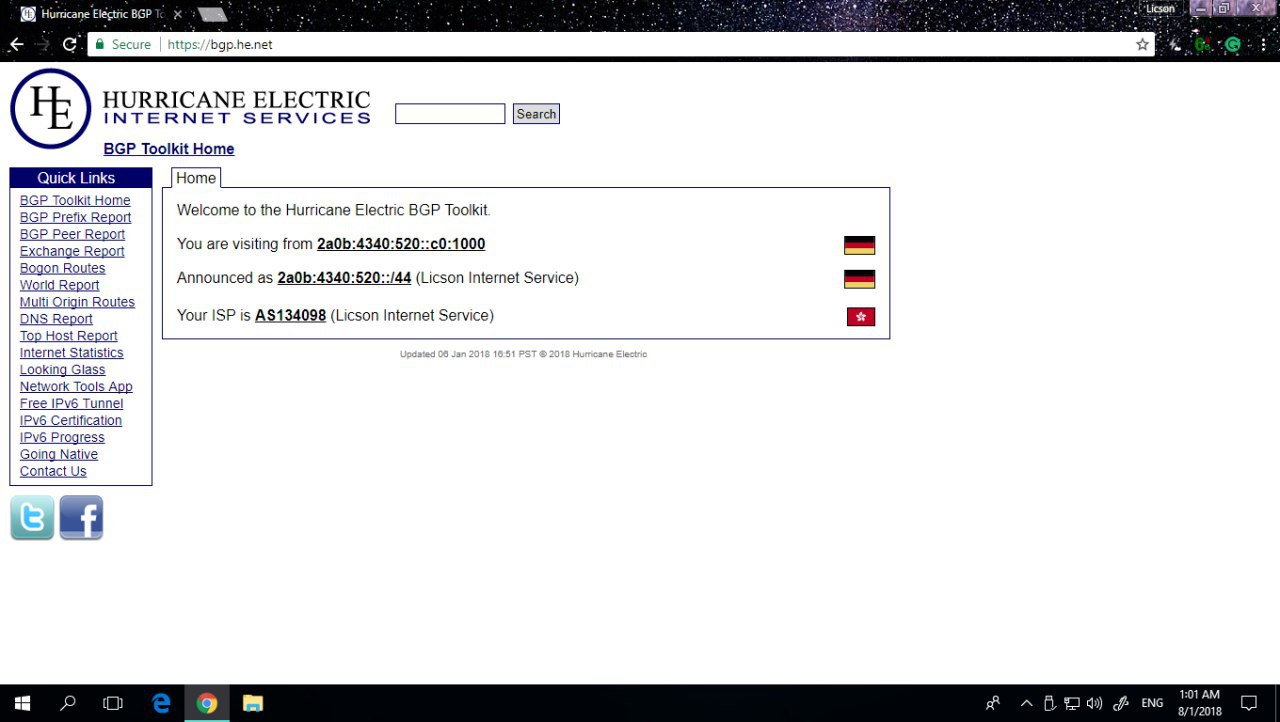Click the new tab button in Chrome
This screenshot has width=1280, height=722.
tap(213, 15)
